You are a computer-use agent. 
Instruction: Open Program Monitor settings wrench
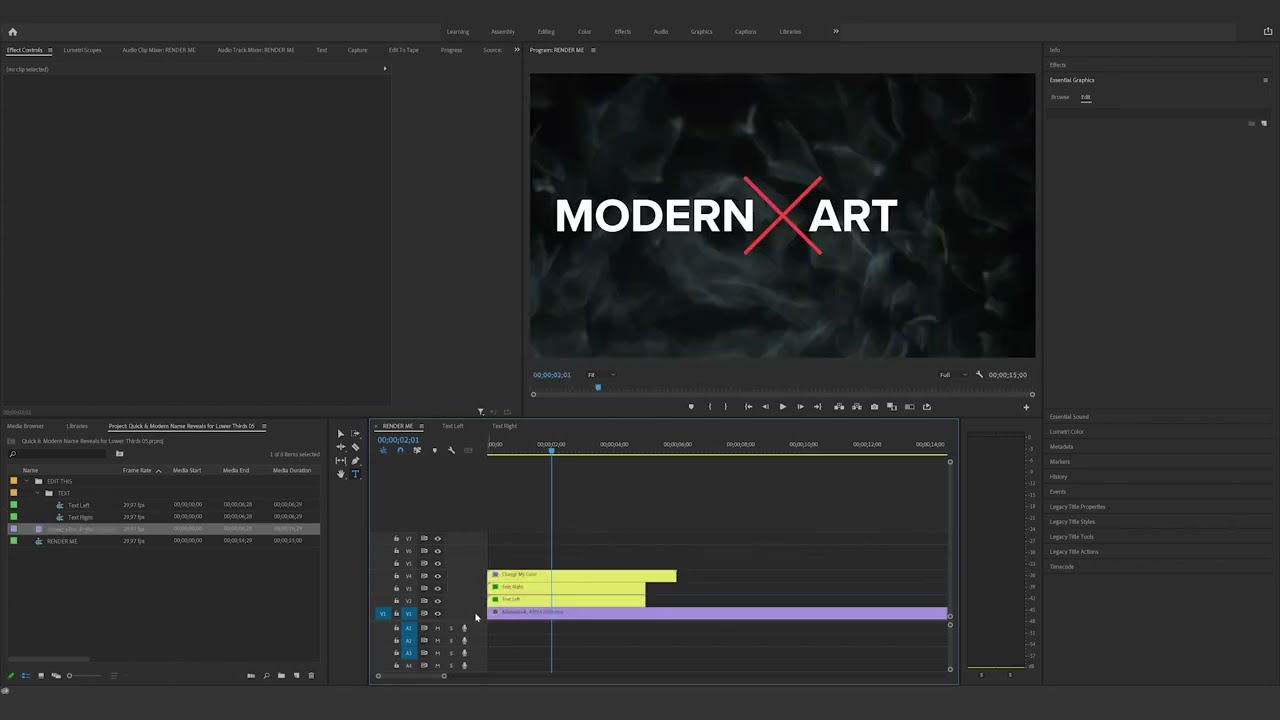pyautogui.click(x=979, y=375)
